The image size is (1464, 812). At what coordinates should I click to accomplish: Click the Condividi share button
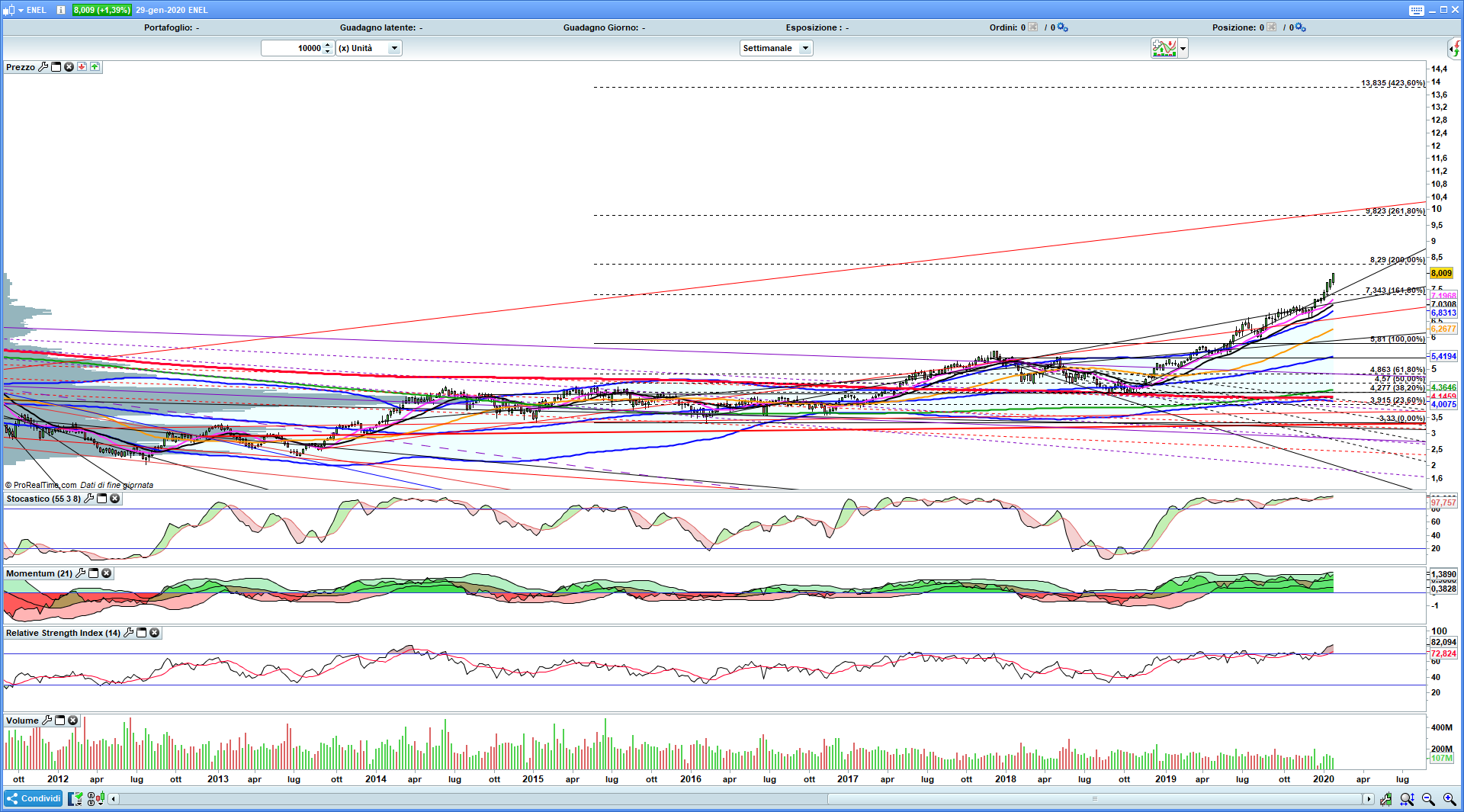tap(34, 798)
